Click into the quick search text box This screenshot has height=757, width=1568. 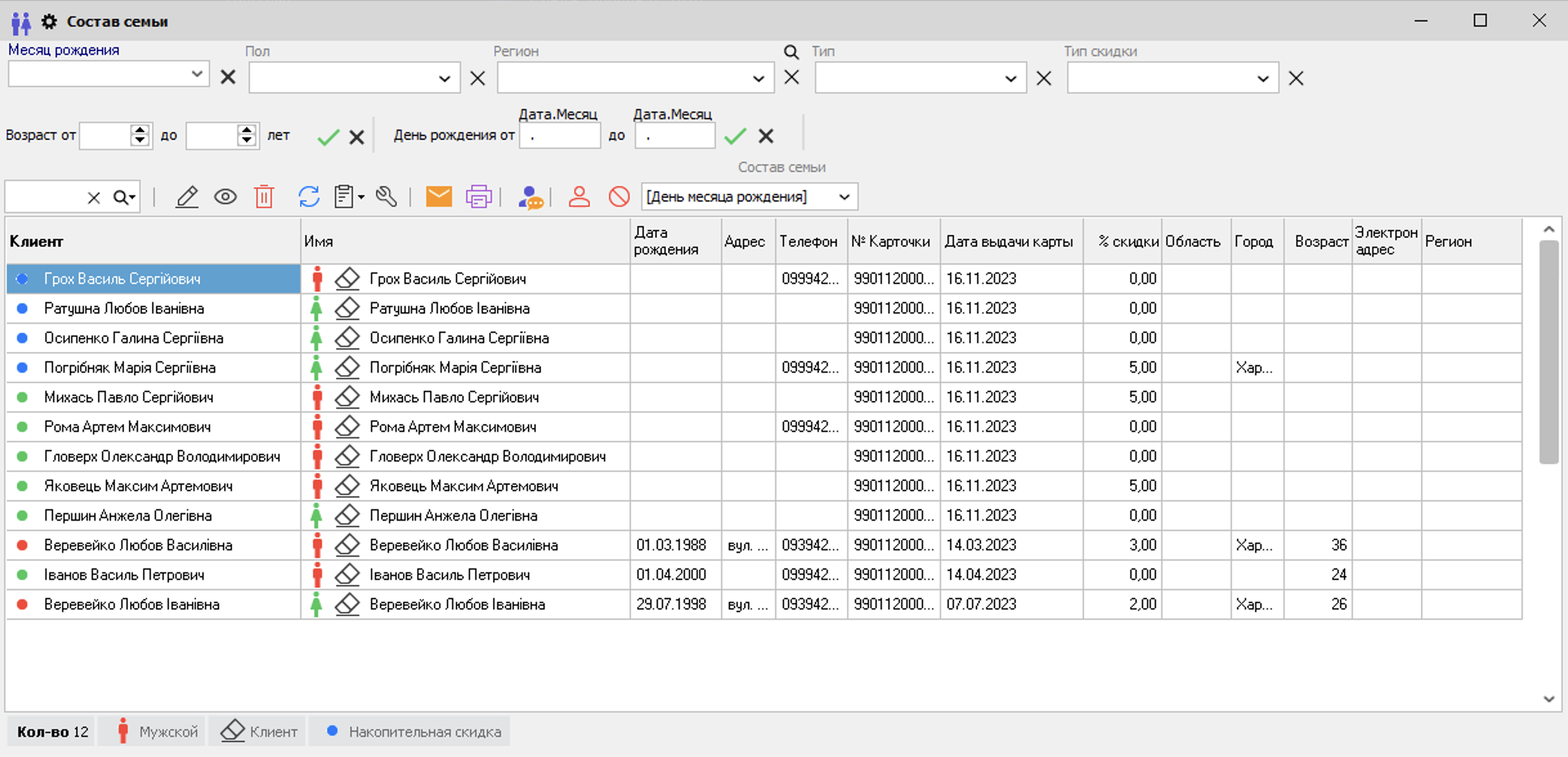point(45,198)
